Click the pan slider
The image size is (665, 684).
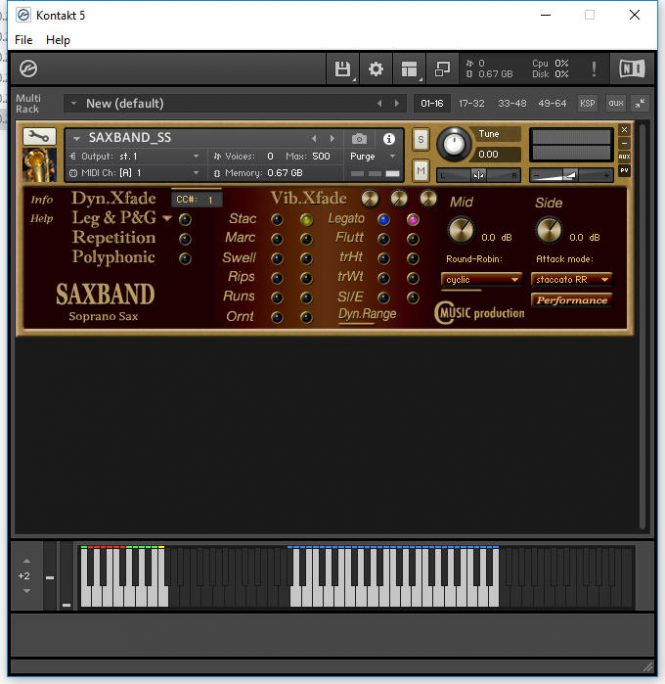point(479,175)
